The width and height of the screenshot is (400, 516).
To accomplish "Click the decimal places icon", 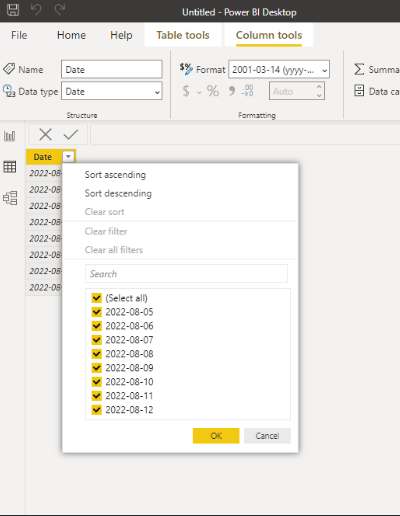I will 247,91.
